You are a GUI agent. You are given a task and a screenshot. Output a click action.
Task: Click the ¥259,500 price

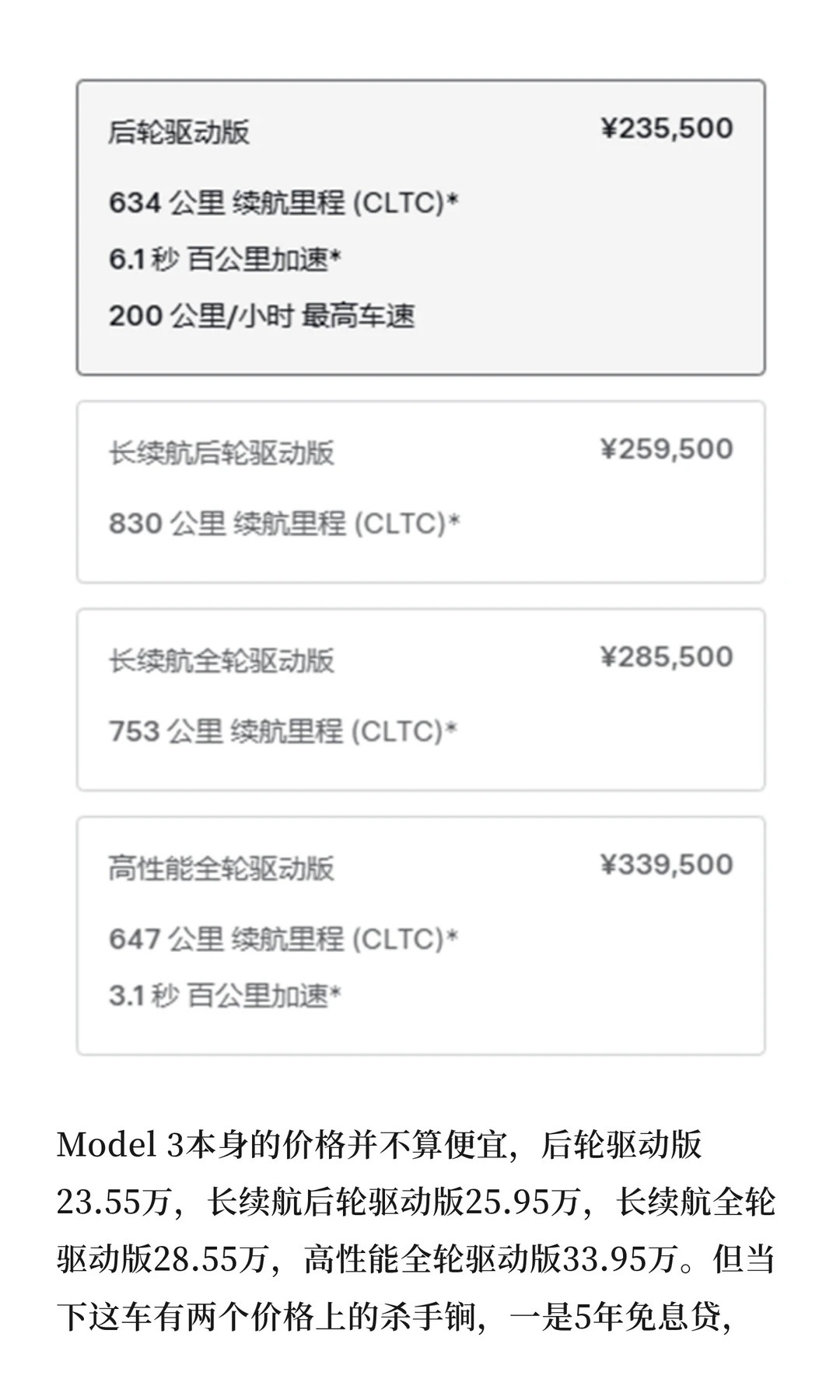click(667, 449)
